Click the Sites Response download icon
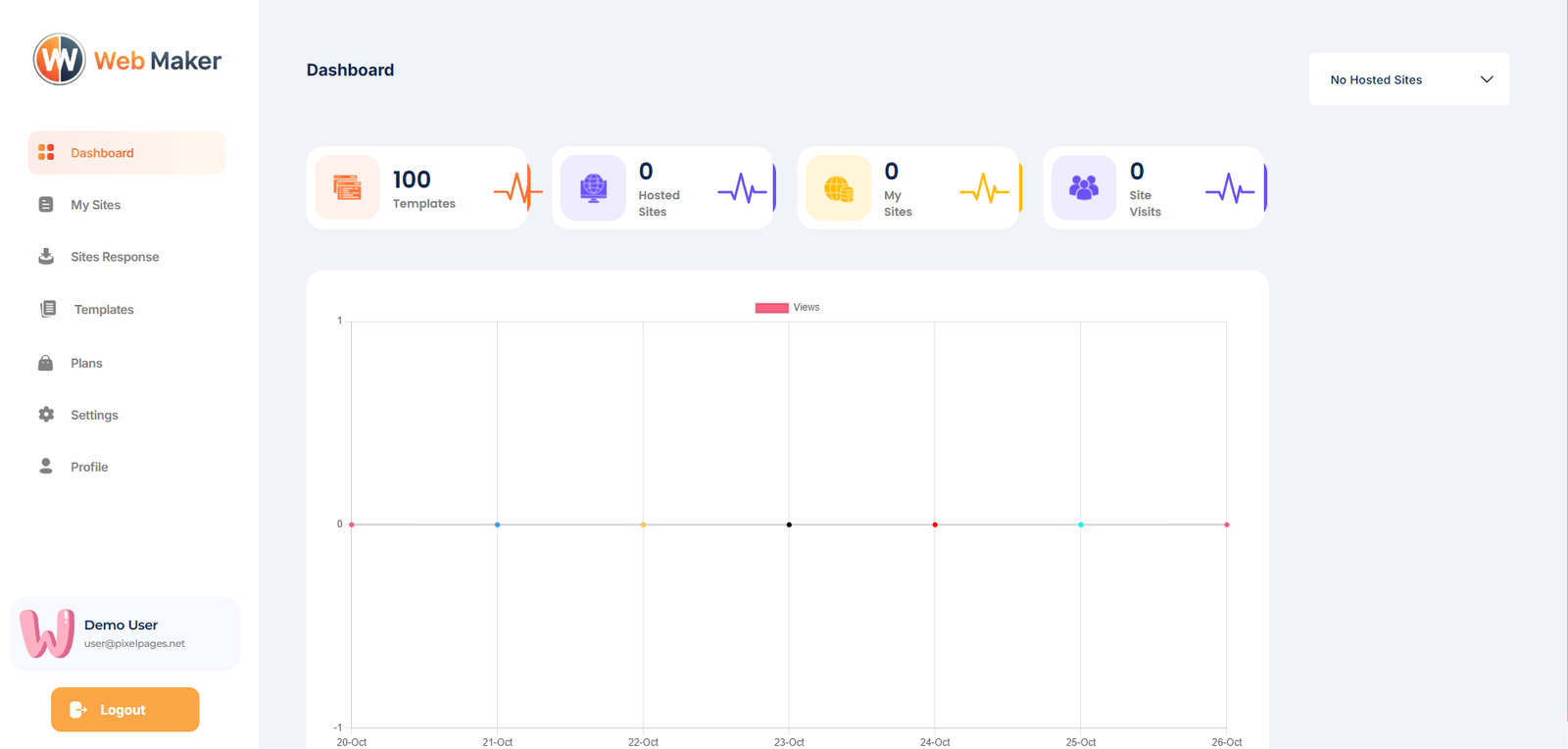The image size is (1568, 749). 46,257
